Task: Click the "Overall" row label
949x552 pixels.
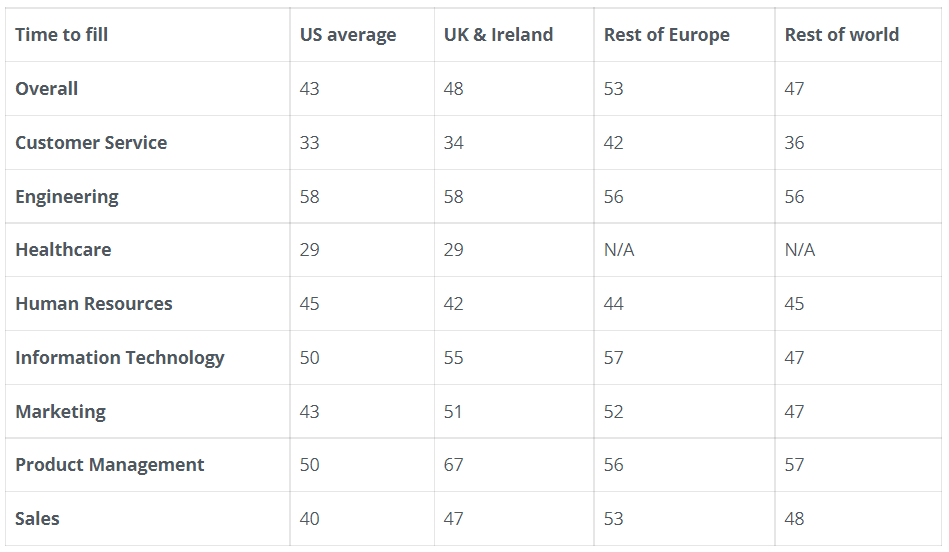Action: click(x=47, y=89)
